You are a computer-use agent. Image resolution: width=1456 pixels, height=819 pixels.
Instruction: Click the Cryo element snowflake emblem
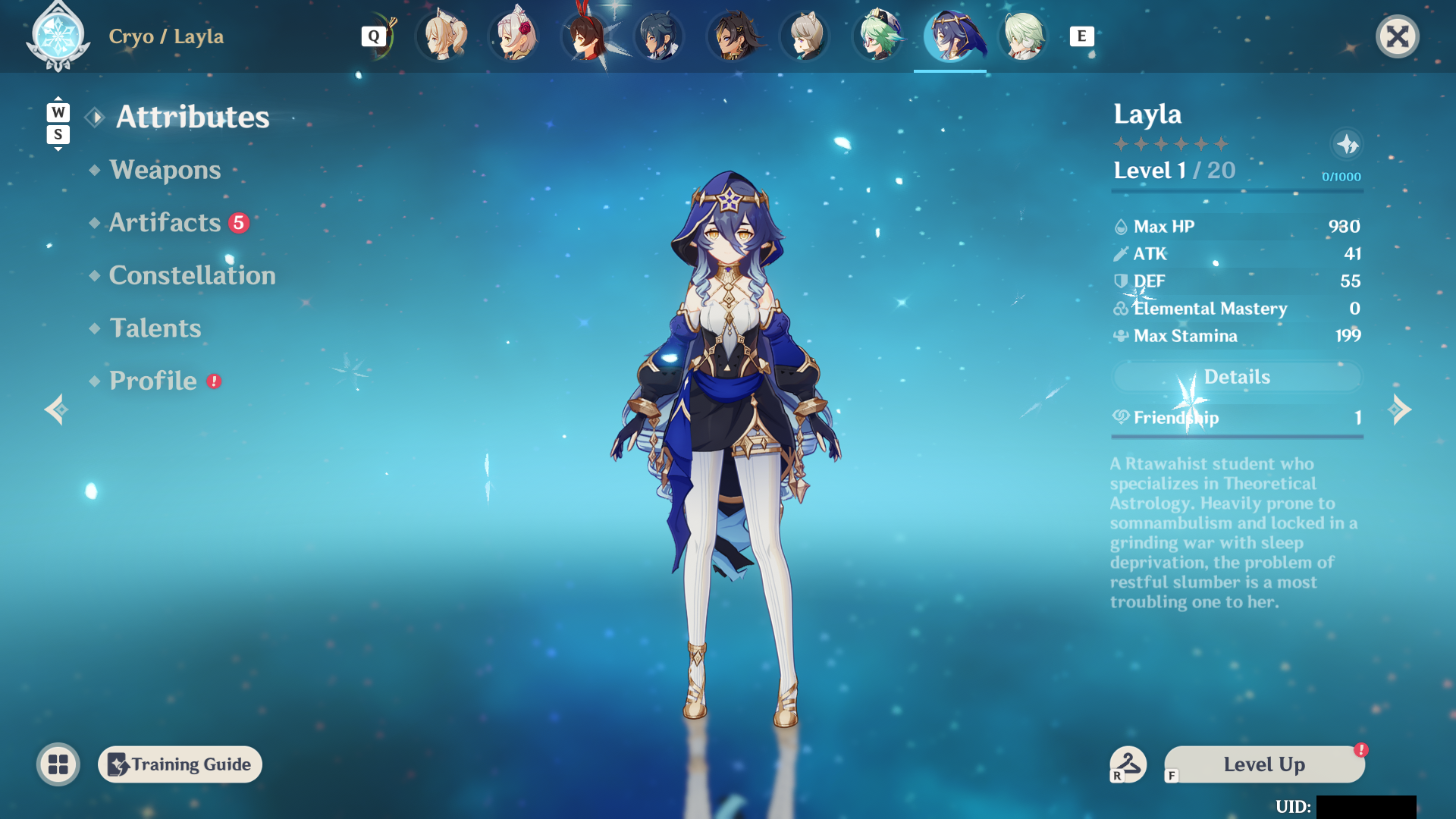pos(58,36)
